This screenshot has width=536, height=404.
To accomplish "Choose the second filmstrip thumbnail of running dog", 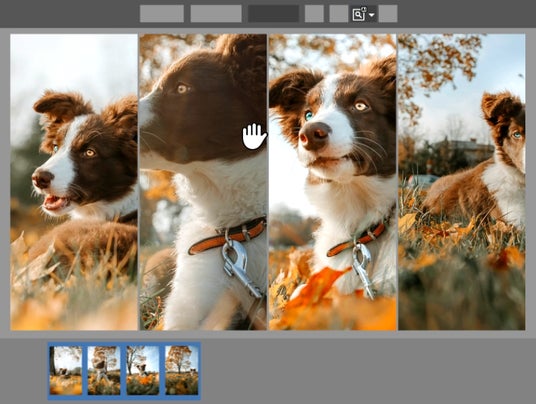I will point(104,371).
